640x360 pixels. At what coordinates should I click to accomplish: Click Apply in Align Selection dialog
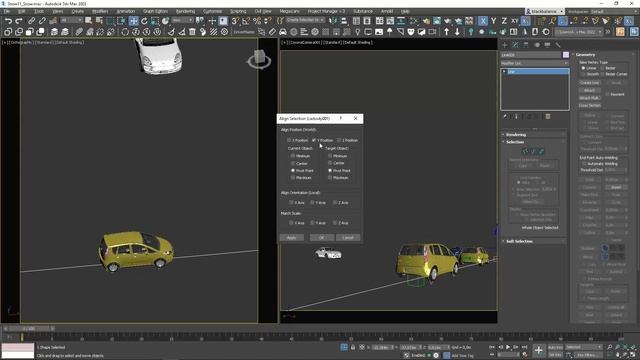click(x=291, y=238)
